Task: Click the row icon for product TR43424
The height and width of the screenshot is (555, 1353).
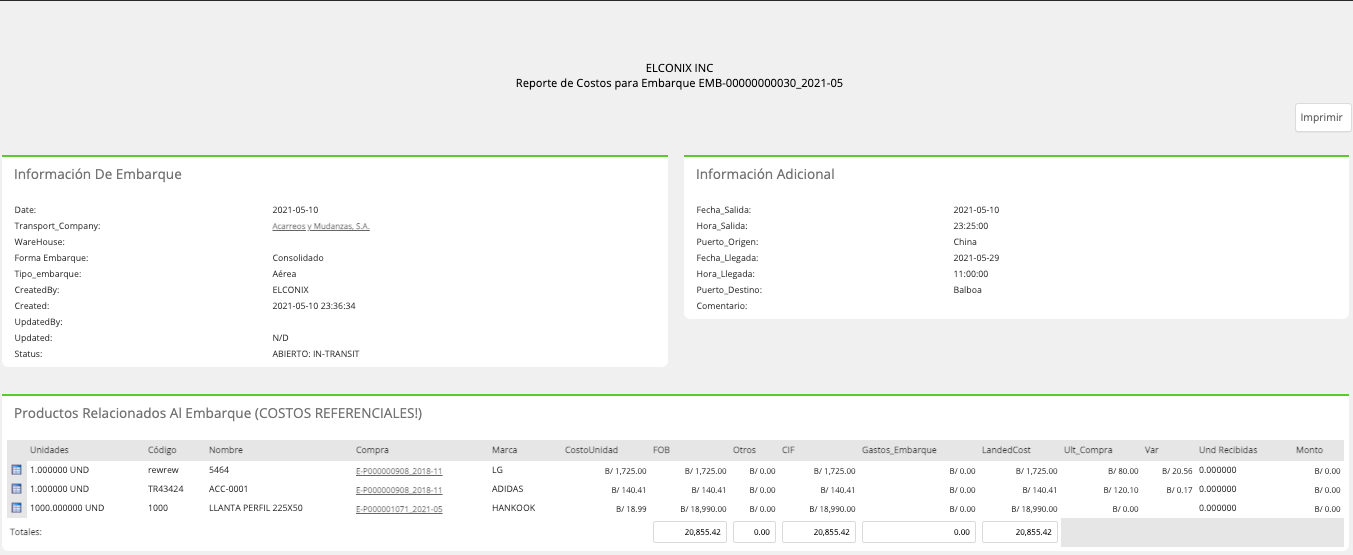Action: point(16,489)
